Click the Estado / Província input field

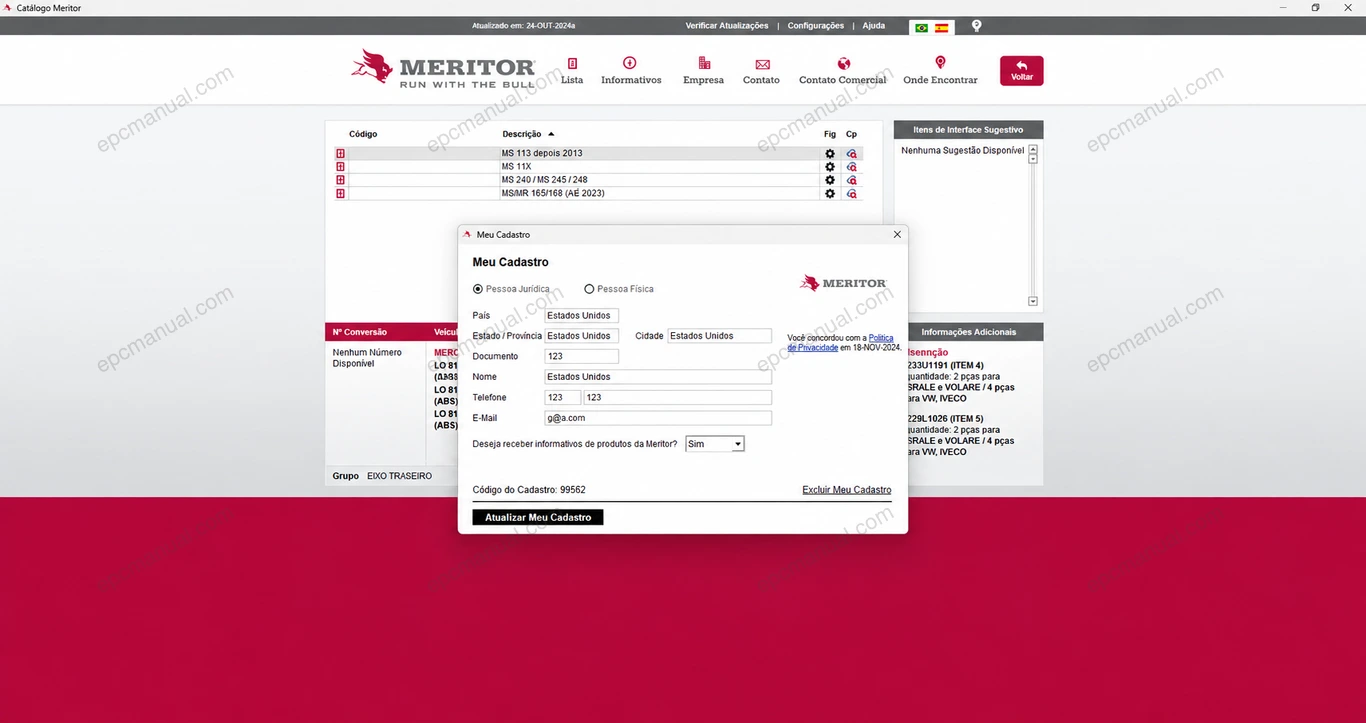(582, 336)
